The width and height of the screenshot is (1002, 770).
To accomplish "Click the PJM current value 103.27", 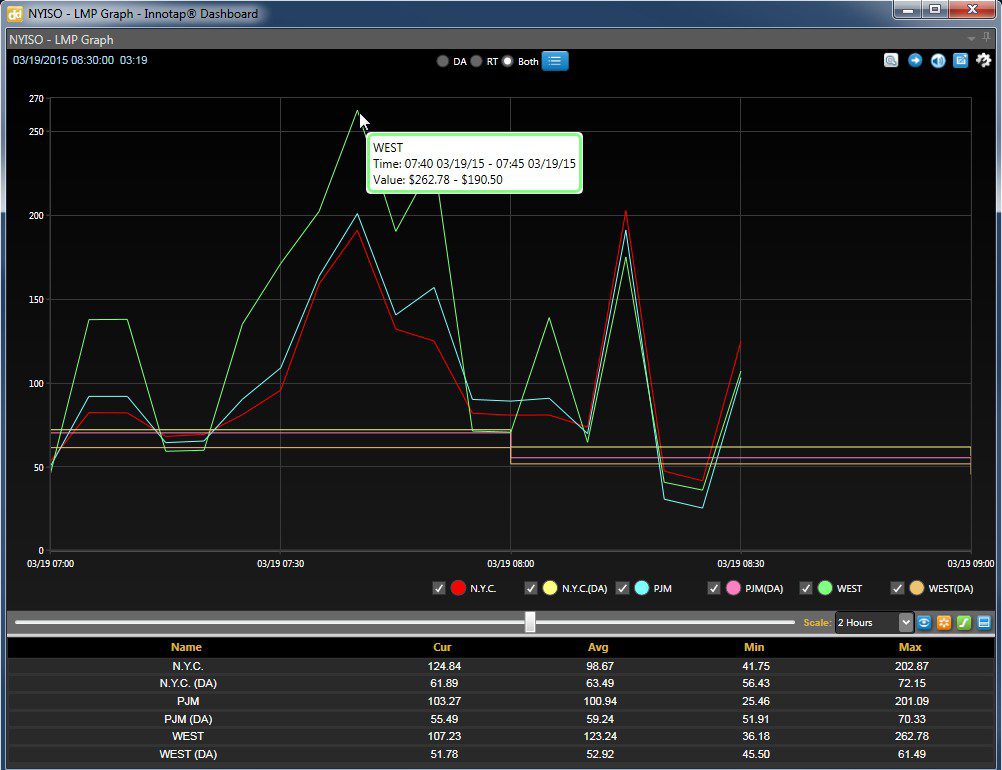I will (x=444, y=701).
